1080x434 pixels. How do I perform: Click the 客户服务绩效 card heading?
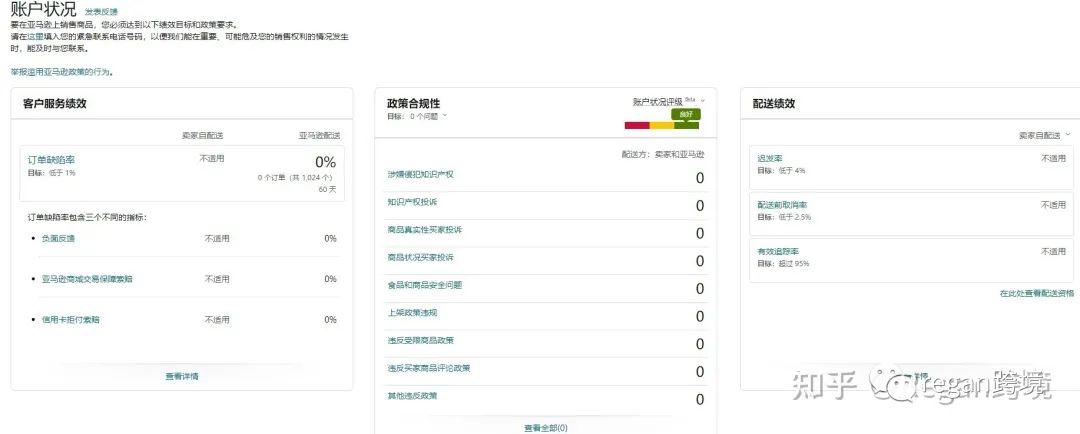[x=54, y=103]
